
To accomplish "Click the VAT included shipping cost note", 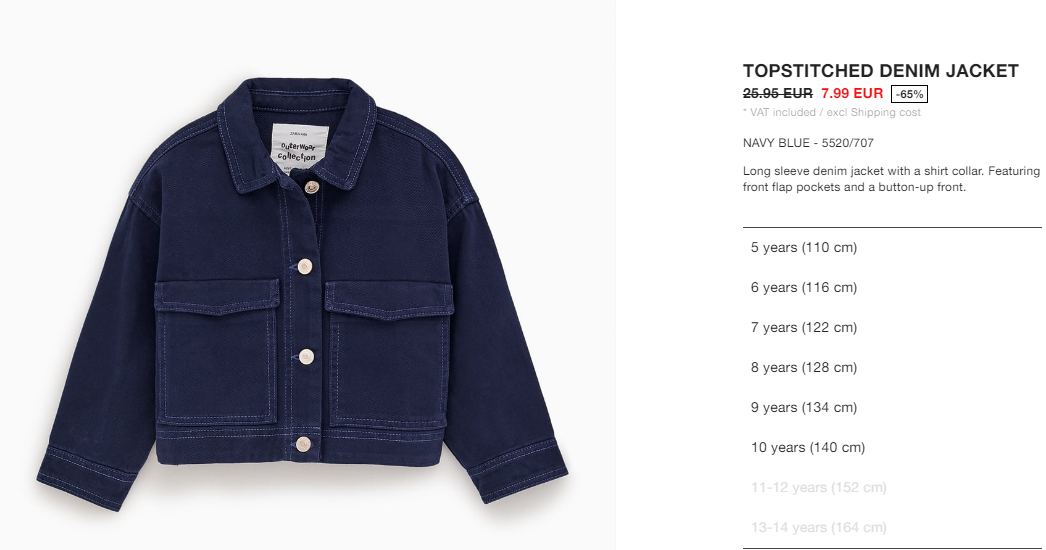I will (832, 113).
